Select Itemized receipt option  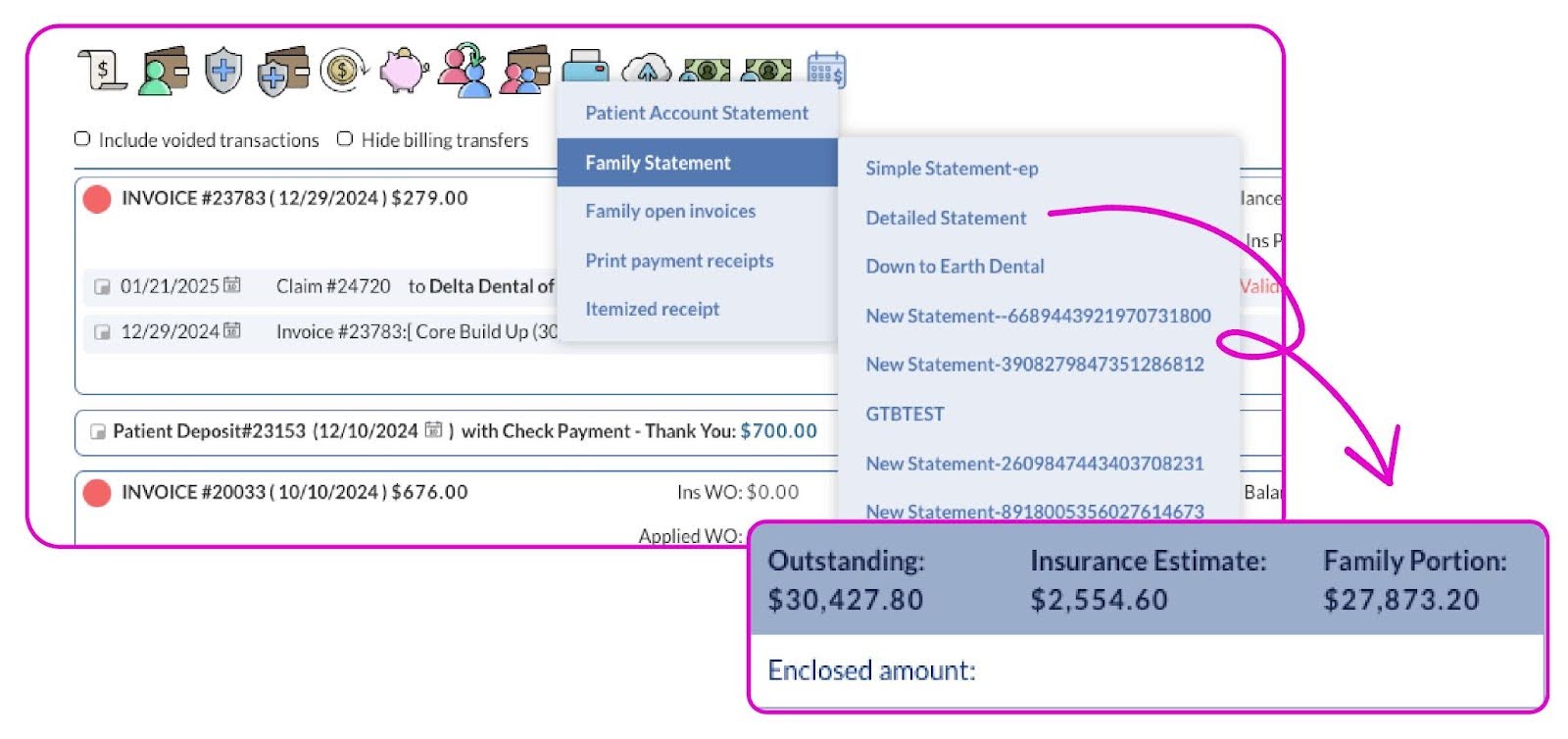(652, 309)
